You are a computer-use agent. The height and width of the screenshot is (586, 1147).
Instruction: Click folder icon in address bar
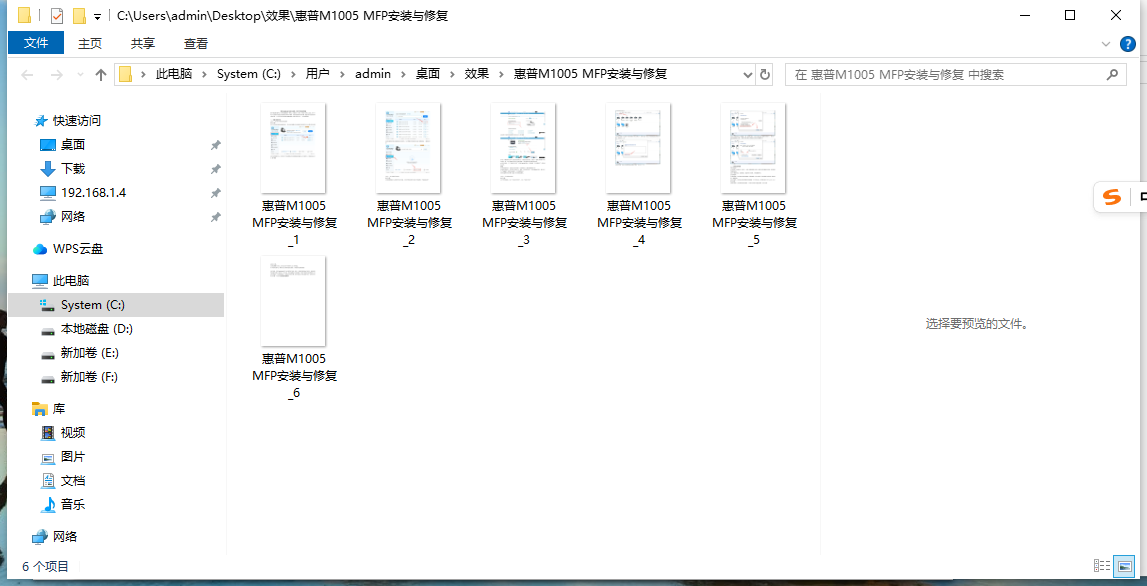point(126,74)
